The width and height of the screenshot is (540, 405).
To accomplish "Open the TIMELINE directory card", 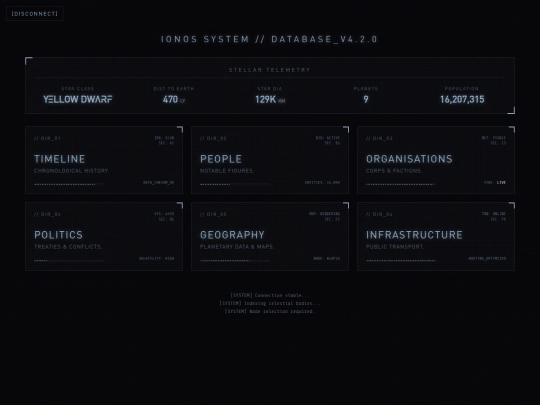I will pos(104,160).
